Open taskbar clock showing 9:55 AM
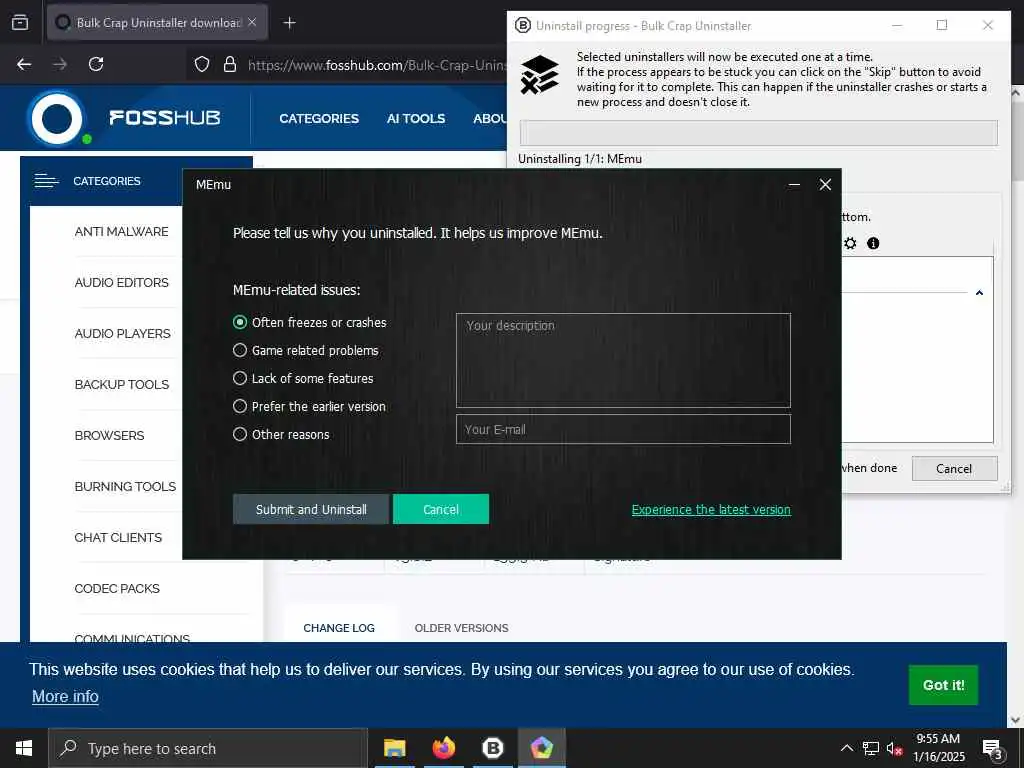This screenshot has height=768, width=1024. click(x=938, y=748)
